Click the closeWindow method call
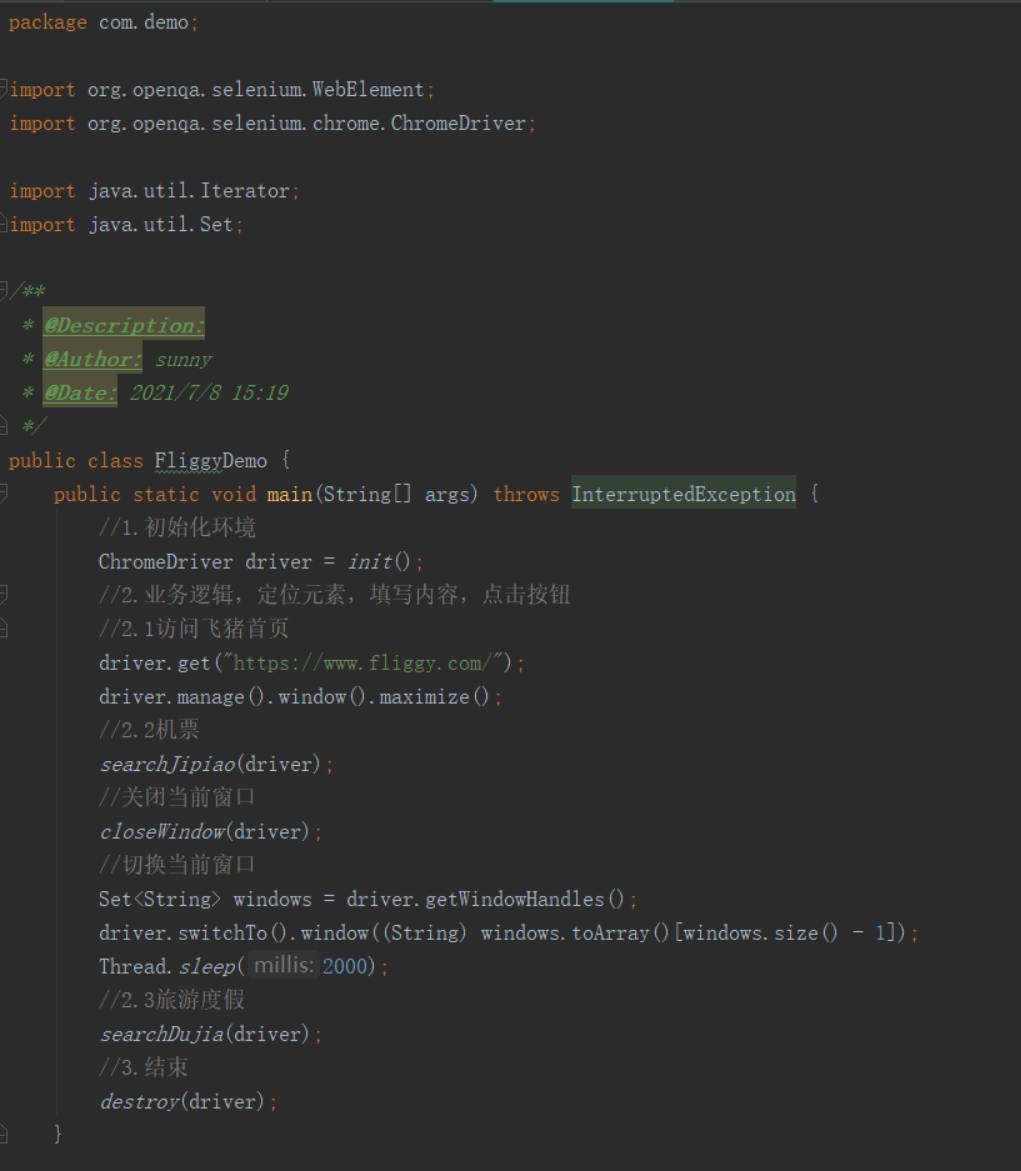1021x1171 pixels. click(161, 832)
